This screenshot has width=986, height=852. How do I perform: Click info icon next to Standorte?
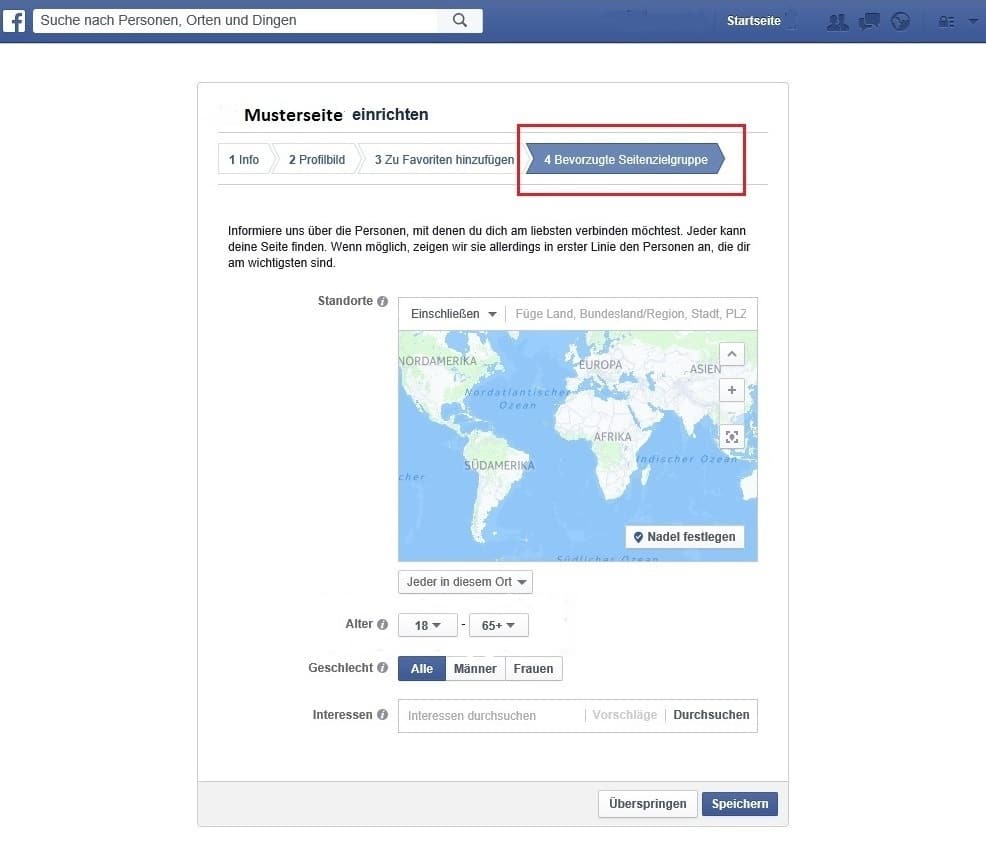tap(382, 301)
